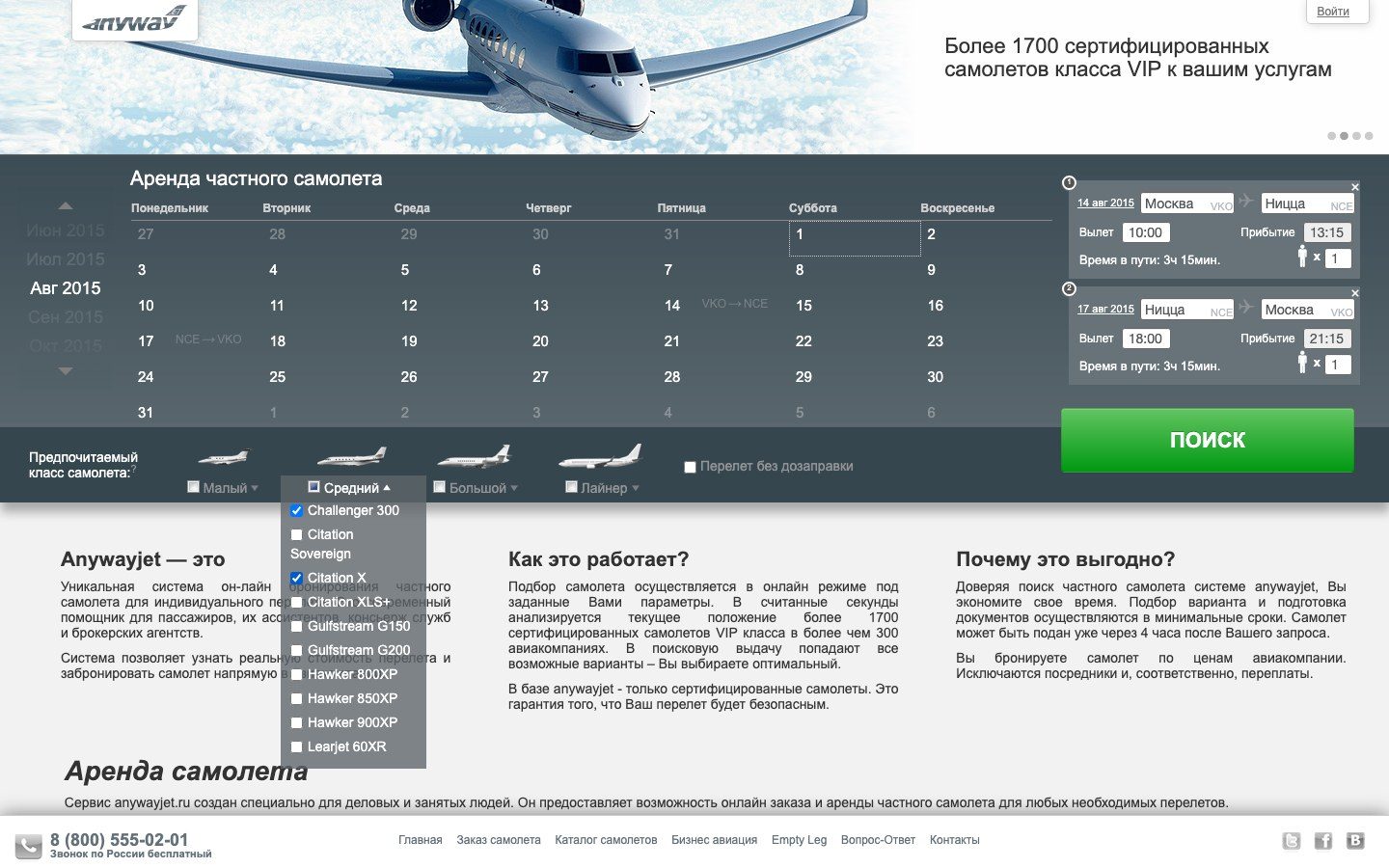The image size is (1389, 868).
Task: Open the VKontakte social icon
Action: click(x=1355, y=841)
